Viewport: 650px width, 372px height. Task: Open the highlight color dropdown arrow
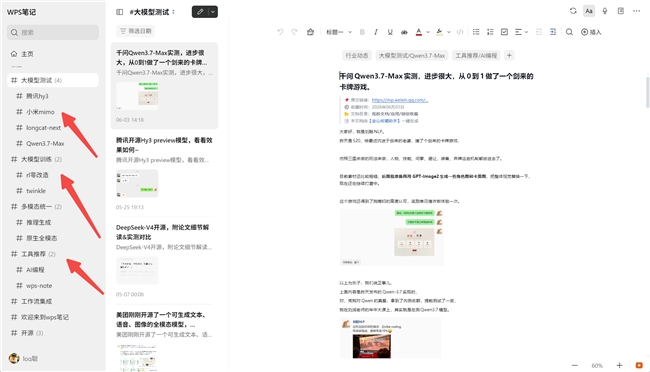(x=449, y=32)
